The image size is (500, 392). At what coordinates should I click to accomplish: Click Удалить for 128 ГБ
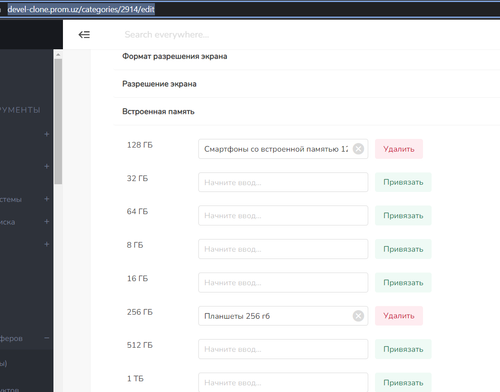(x=399, y=149)
